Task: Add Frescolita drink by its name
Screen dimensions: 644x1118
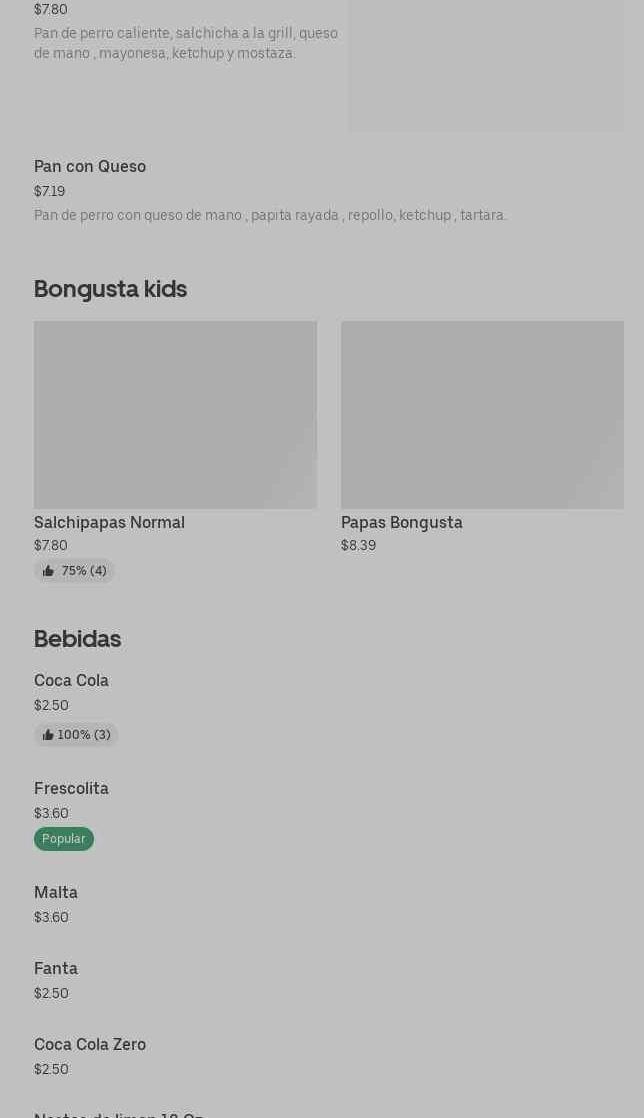Action: tap(71, 788)
